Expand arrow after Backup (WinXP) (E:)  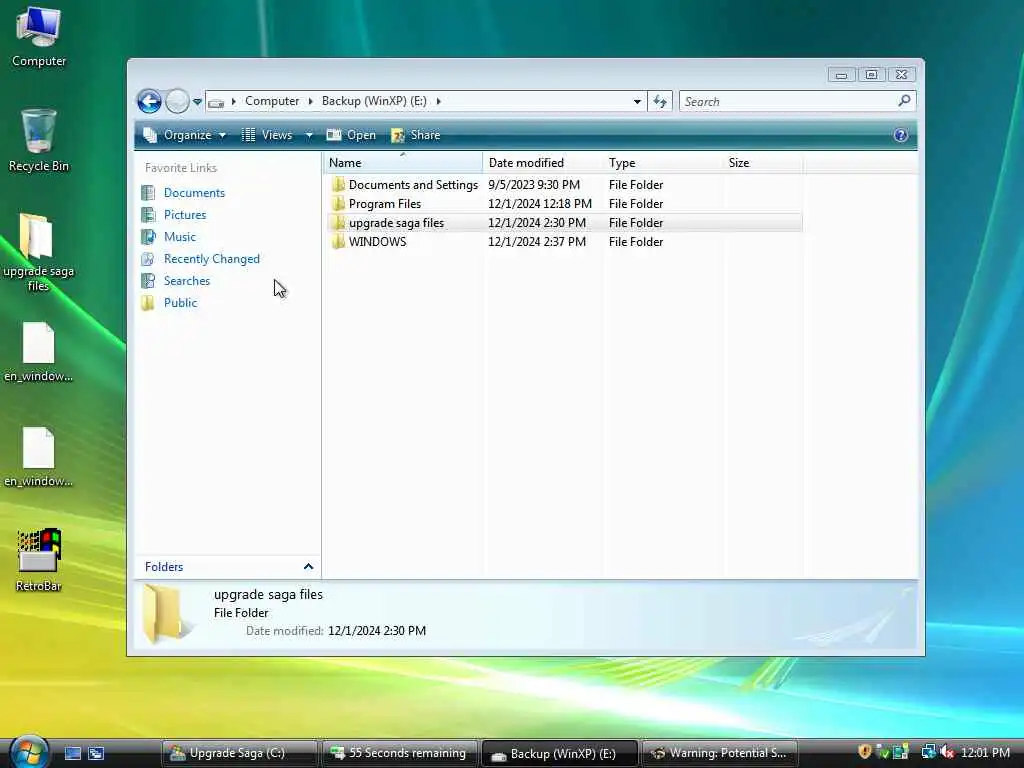pyautogui.click(x=438, y=101)
